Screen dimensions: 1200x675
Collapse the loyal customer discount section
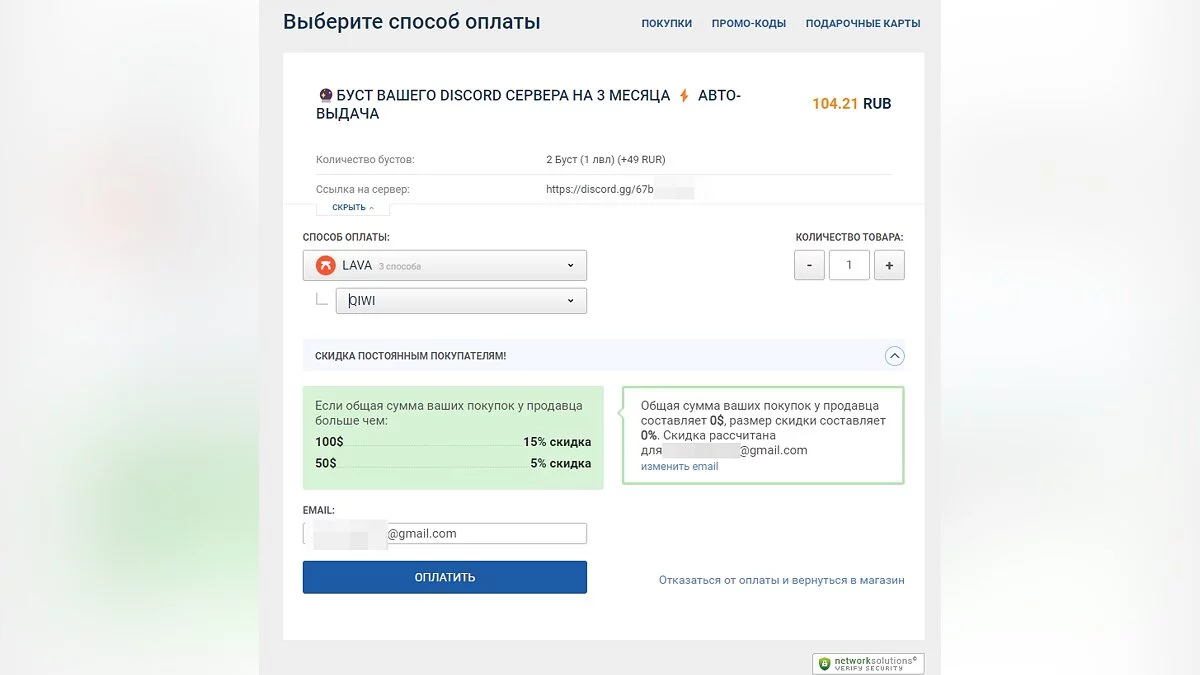pyautogui.click(x=895, y=356)
